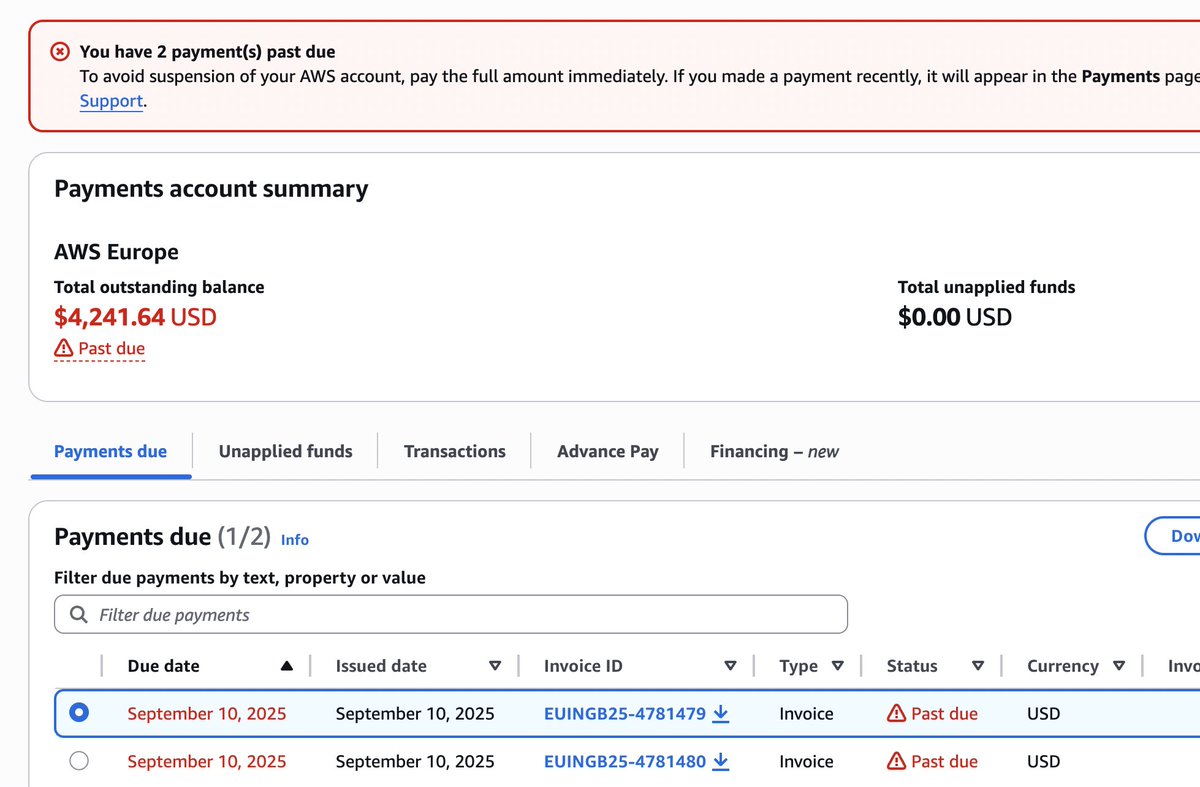
Task: Sort by Type column arrow
Action: [x=838, y=666]
